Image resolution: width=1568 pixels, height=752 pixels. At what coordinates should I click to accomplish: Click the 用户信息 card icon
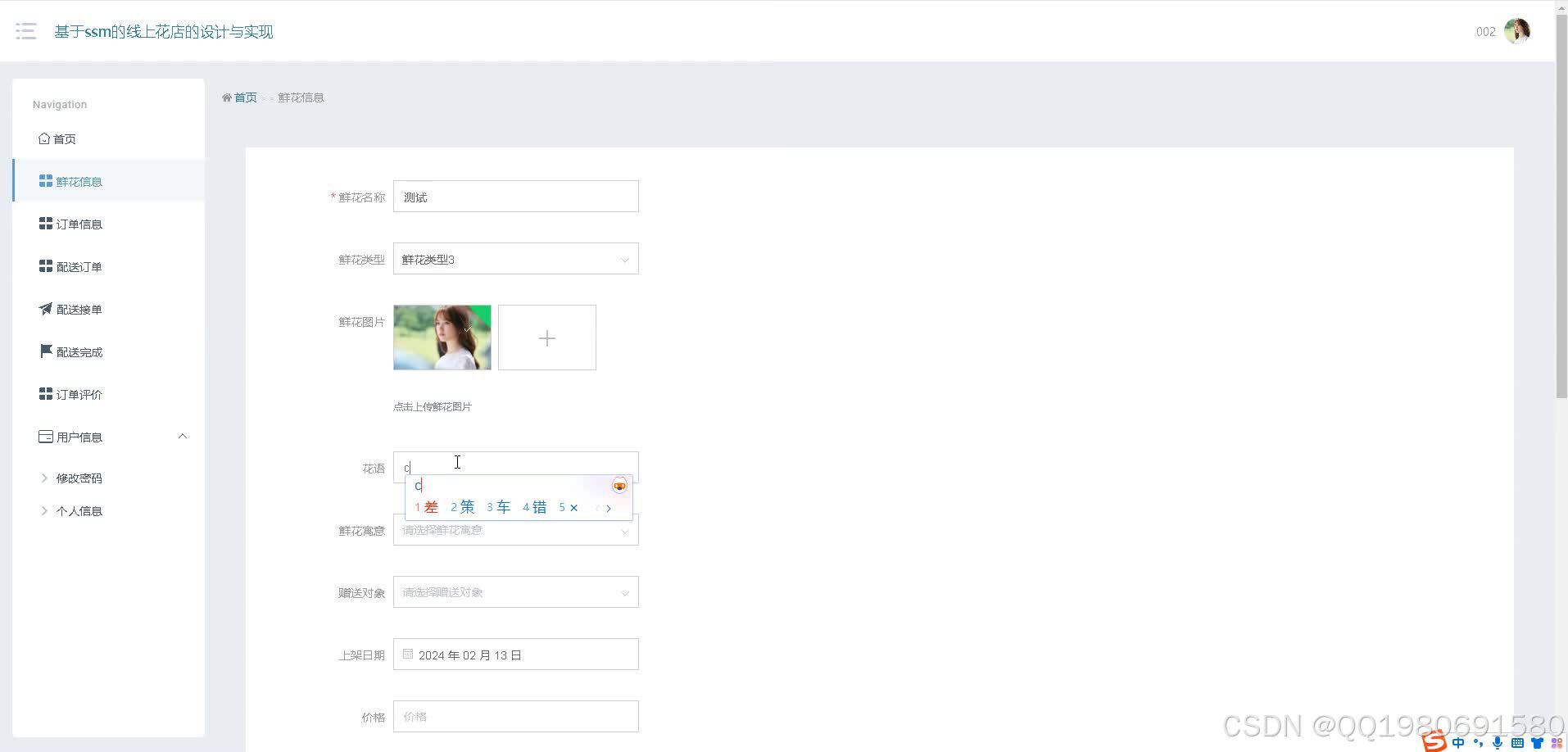(46, 437)
